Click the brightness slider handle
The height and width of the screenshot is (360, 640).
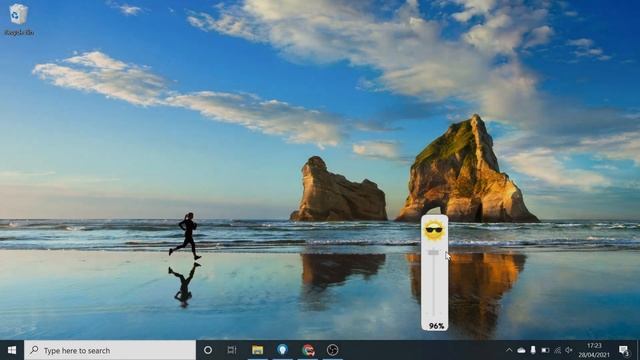[433, 253]
